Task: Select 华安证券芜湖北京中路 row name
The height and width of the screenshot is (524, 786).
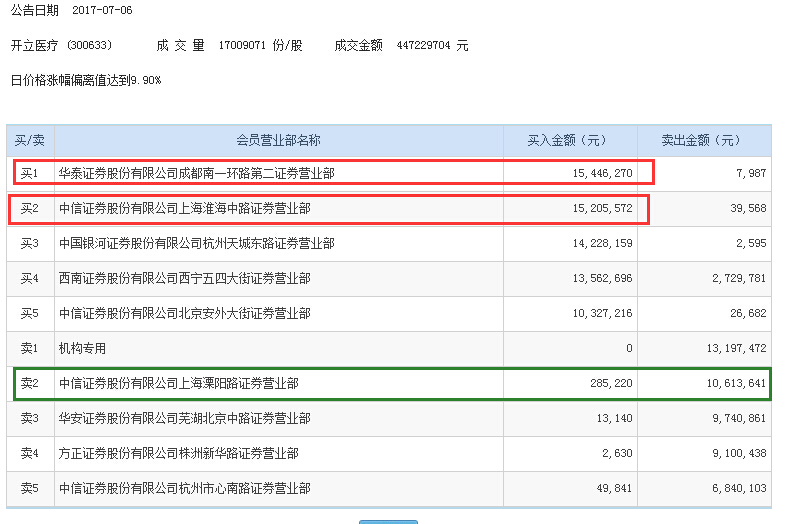Action: 184,418
